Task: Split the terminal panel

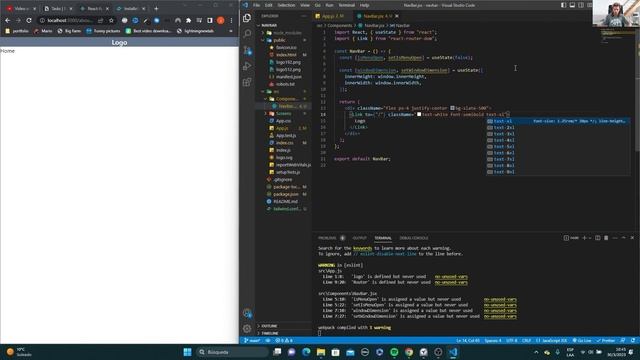Action: pos(598,238)
